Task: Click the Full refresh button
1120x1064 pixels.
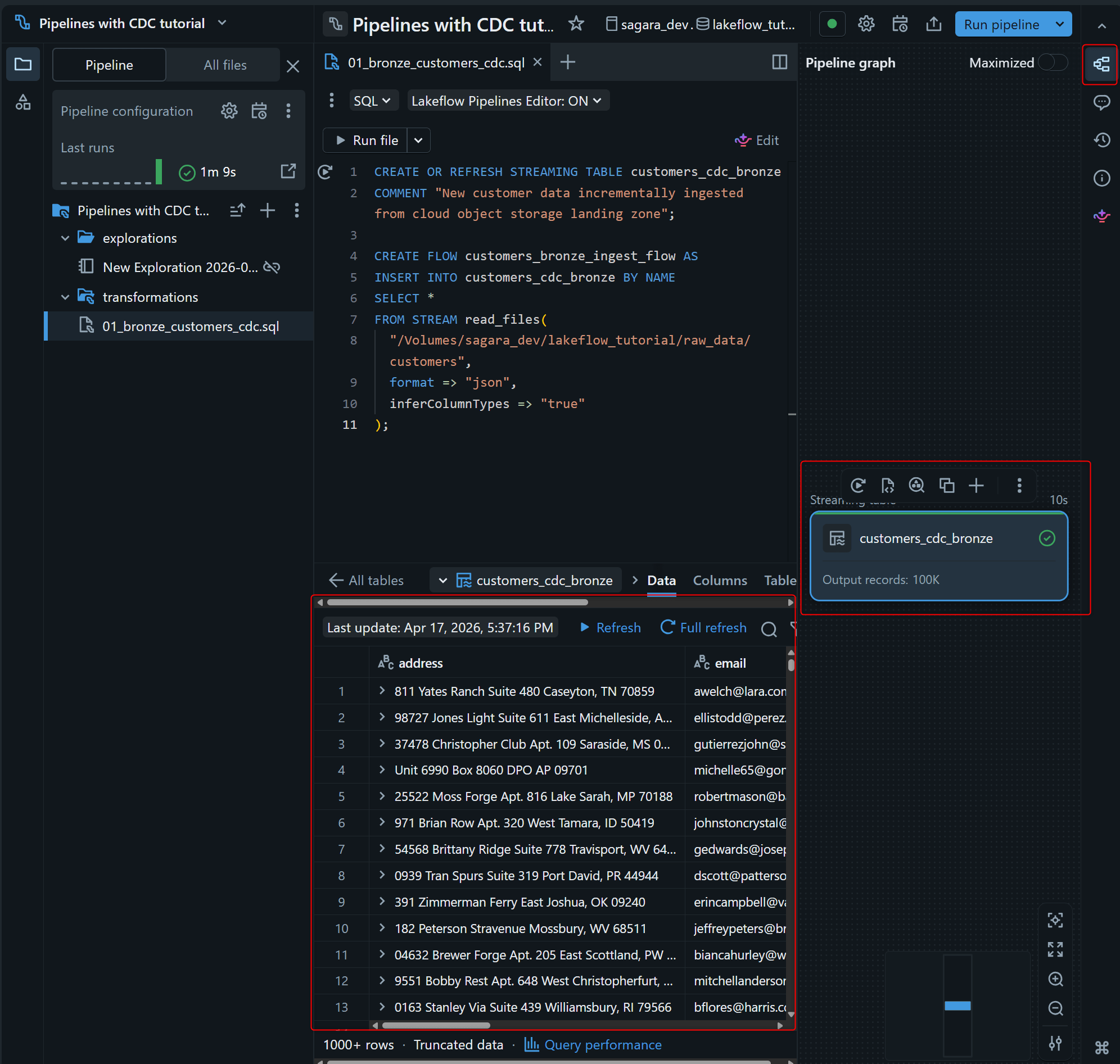Action: click(703, 628)
